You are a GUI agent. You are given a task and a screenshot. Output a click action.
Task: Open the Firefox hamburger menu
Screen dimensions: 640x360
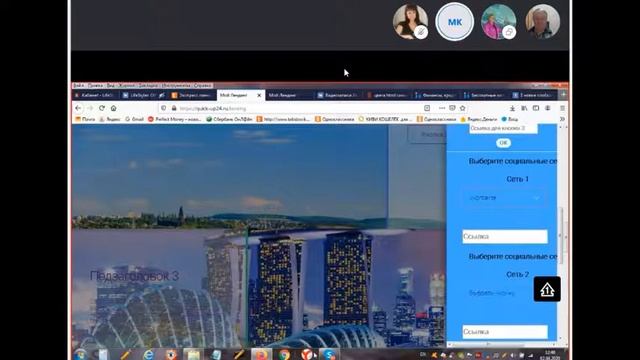562,108
